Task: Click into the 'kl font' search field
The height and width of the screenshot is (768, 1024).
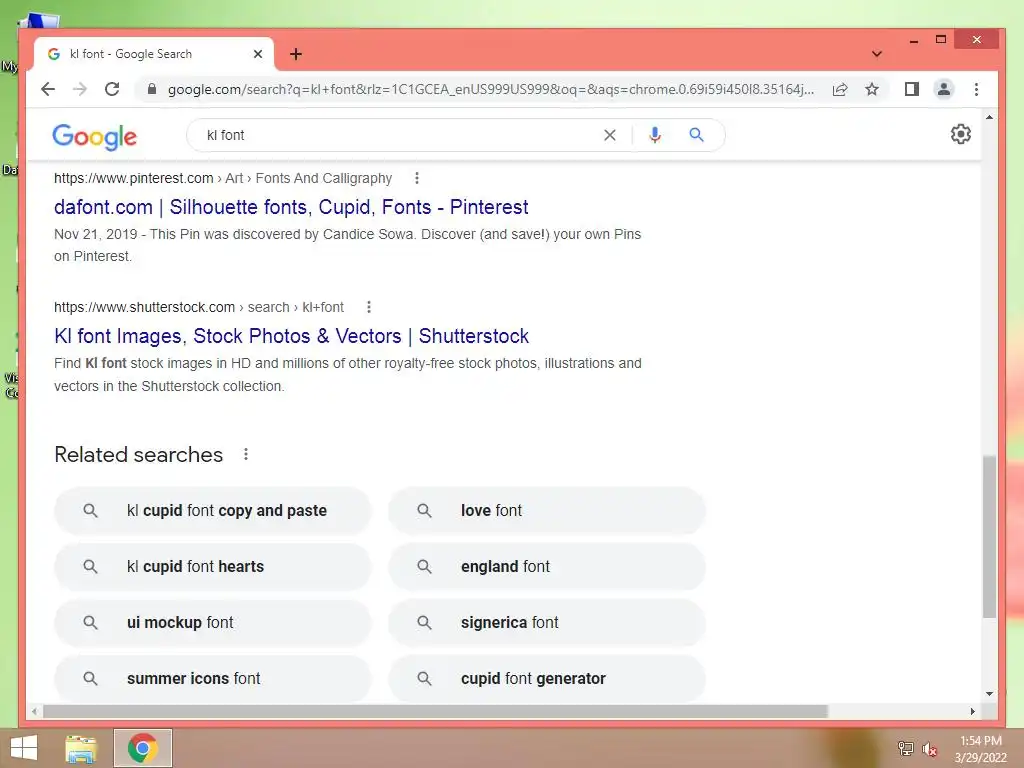Action: click(x=398, y=135)
